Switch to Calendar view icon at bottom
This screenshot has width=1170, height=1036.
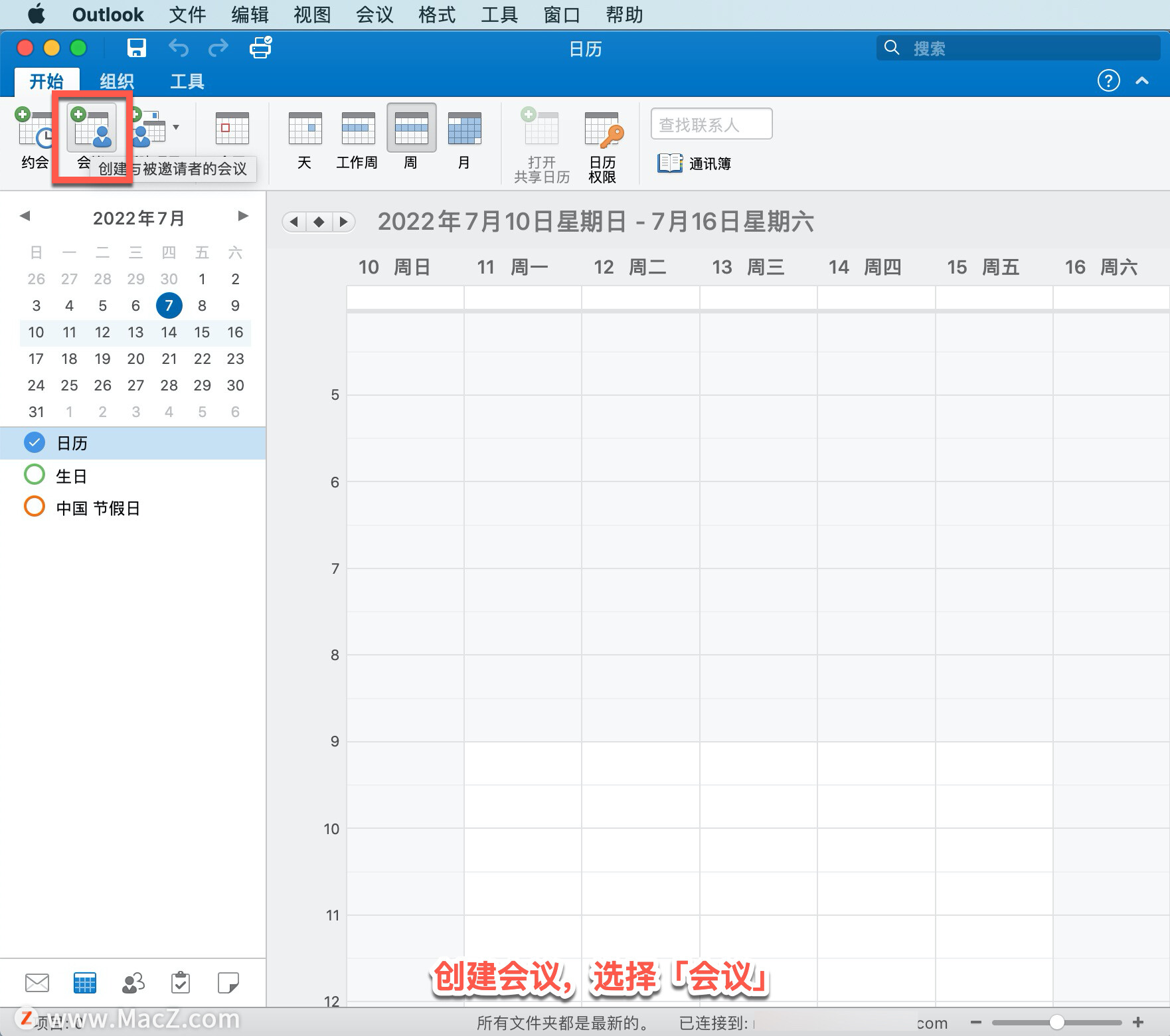(x=85, y=982)
